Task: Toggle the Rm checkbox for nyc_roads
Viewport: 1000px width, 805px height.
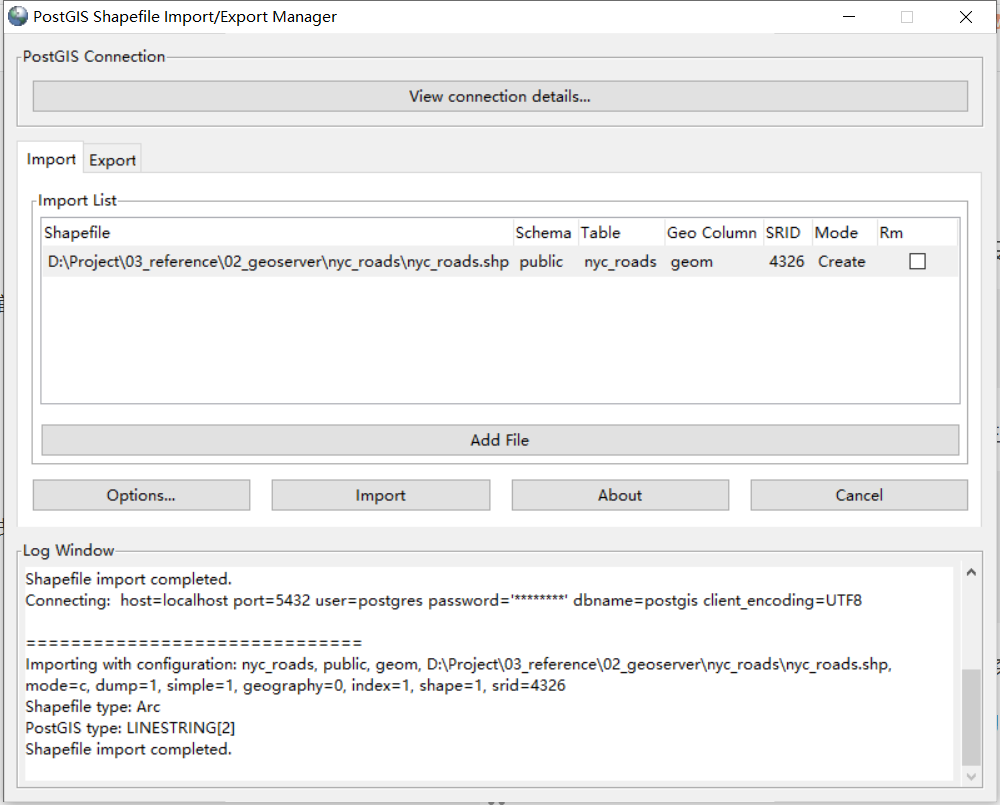Action: click(917, 262)
